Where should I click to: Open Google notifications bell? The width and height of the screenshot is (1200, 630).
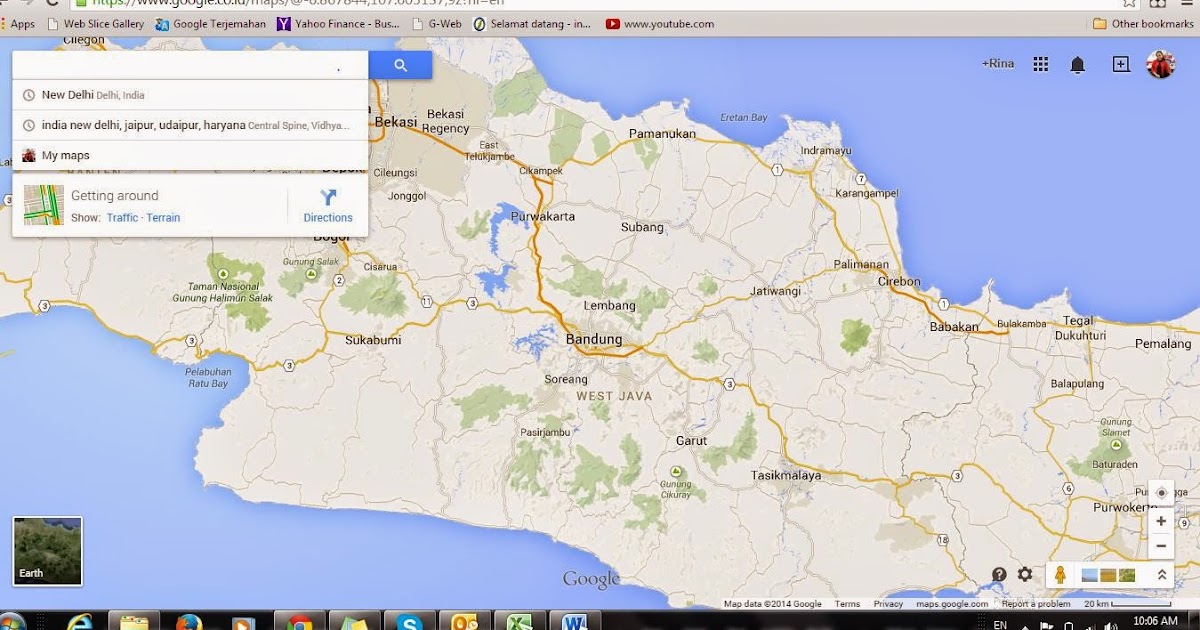pyautogui.click(x=1078, y=62)
